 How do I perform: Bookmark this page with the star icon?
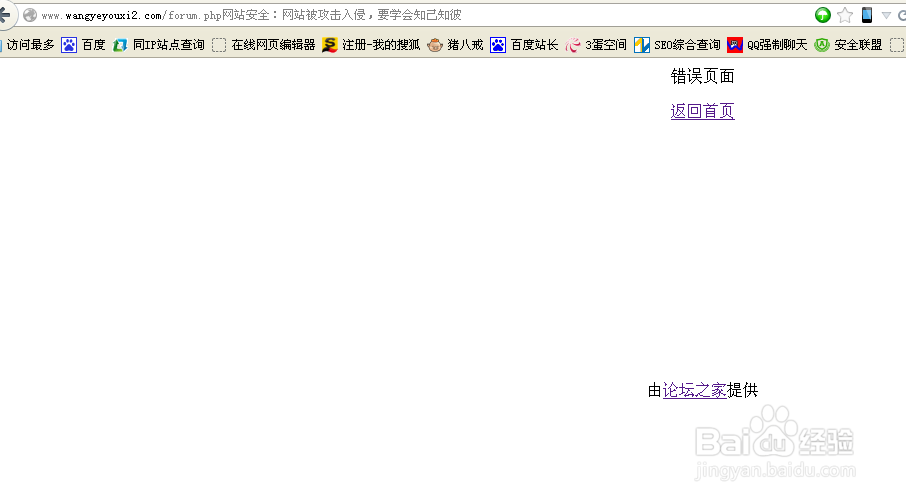(845, 15)
